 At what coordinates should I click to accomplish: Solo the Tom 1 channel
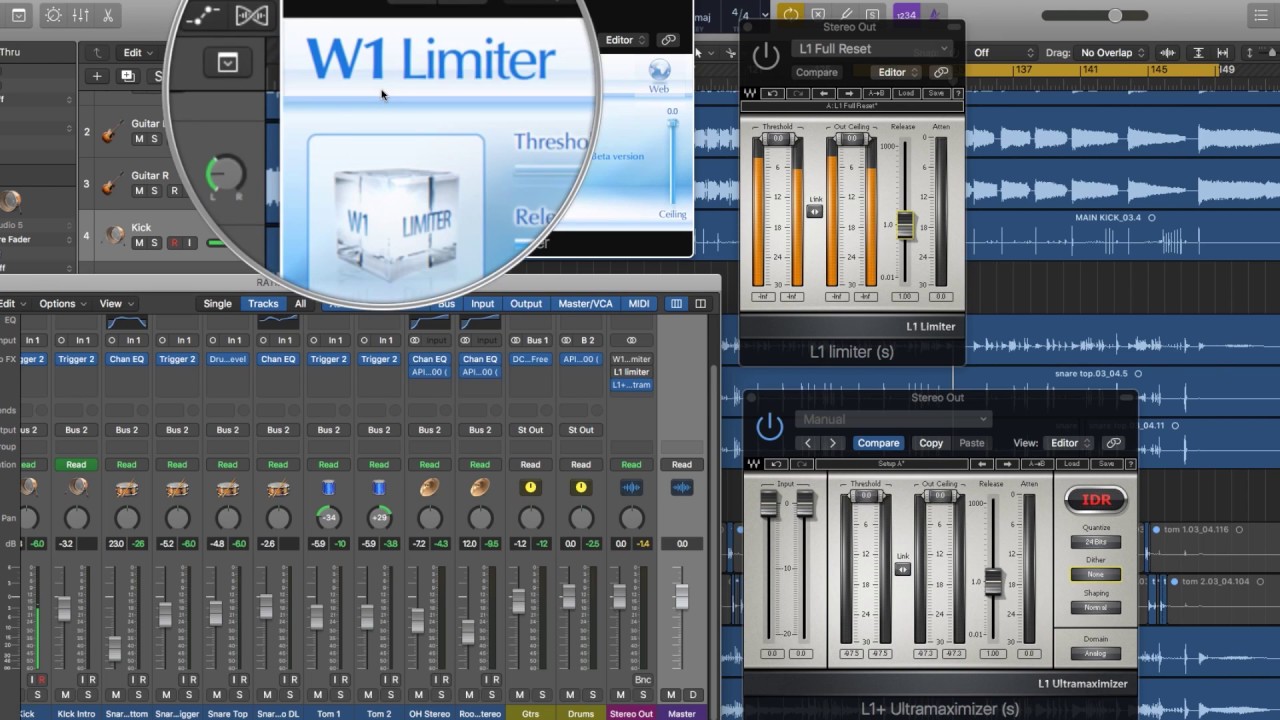click(x=340, y=694)
